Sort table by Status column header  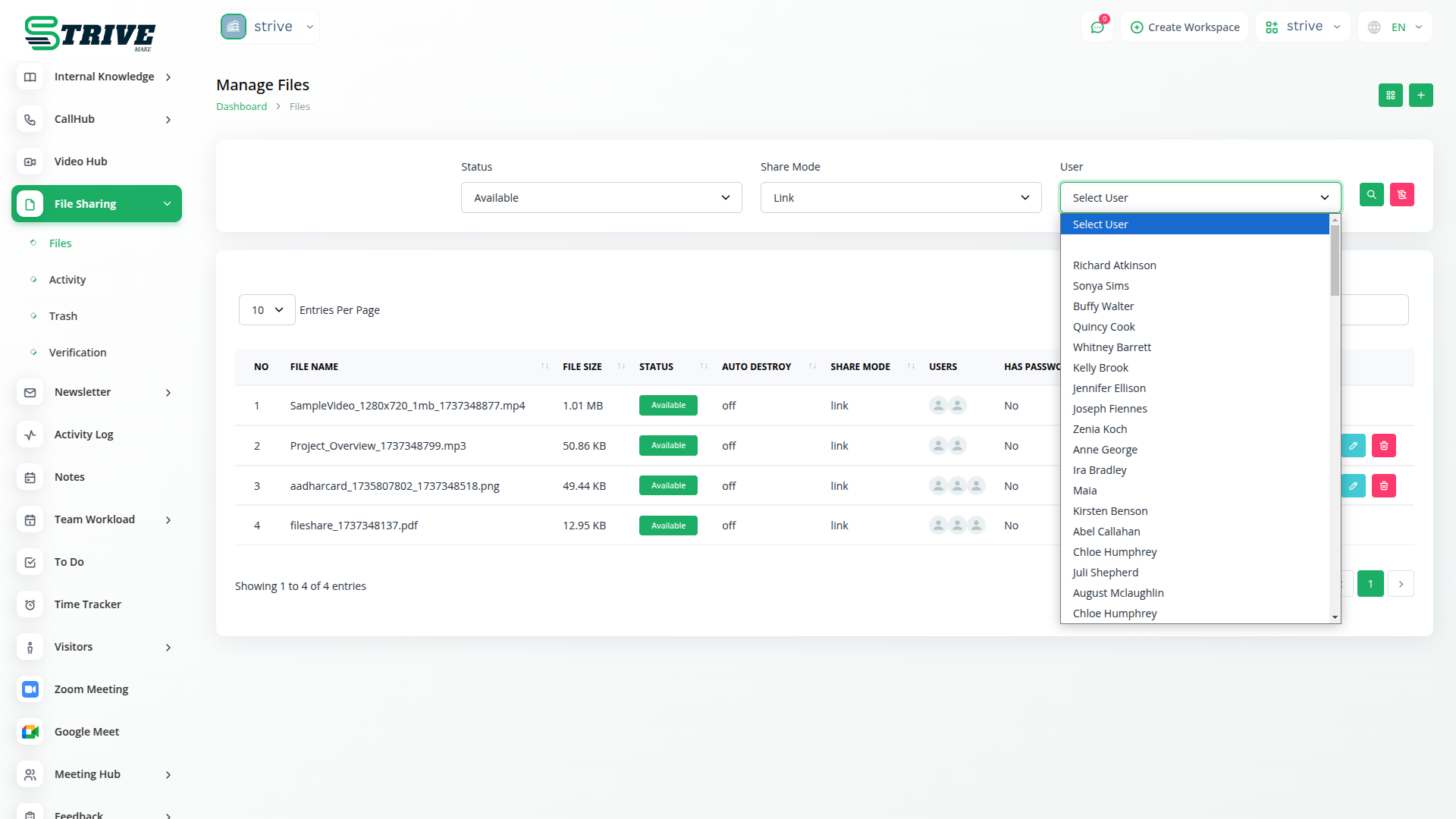click(x=656, y=367)
